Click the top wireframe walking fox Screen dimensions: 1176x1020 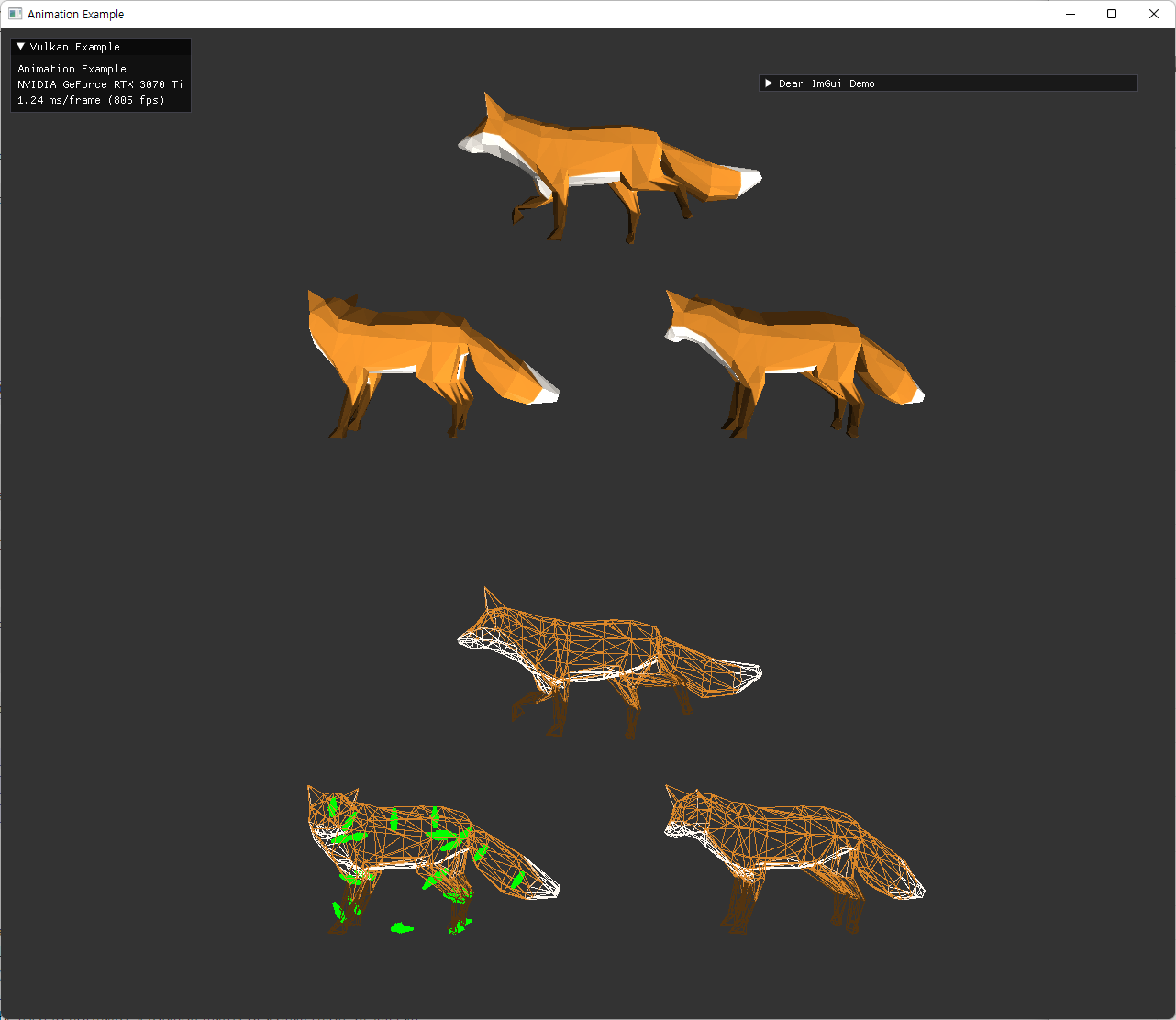point(609,662)
